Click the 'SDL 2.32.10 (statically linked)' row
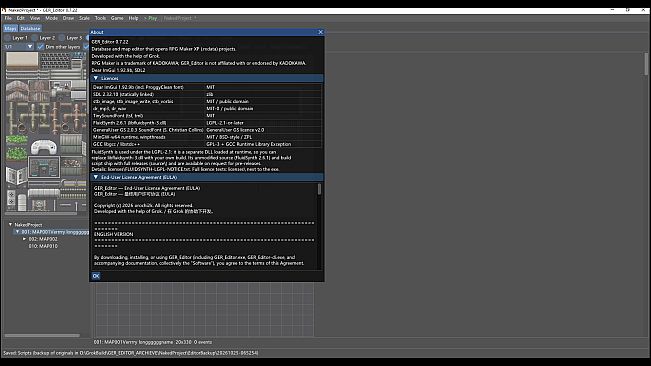Viewport: 651px width, 366px height. [207, 94]
